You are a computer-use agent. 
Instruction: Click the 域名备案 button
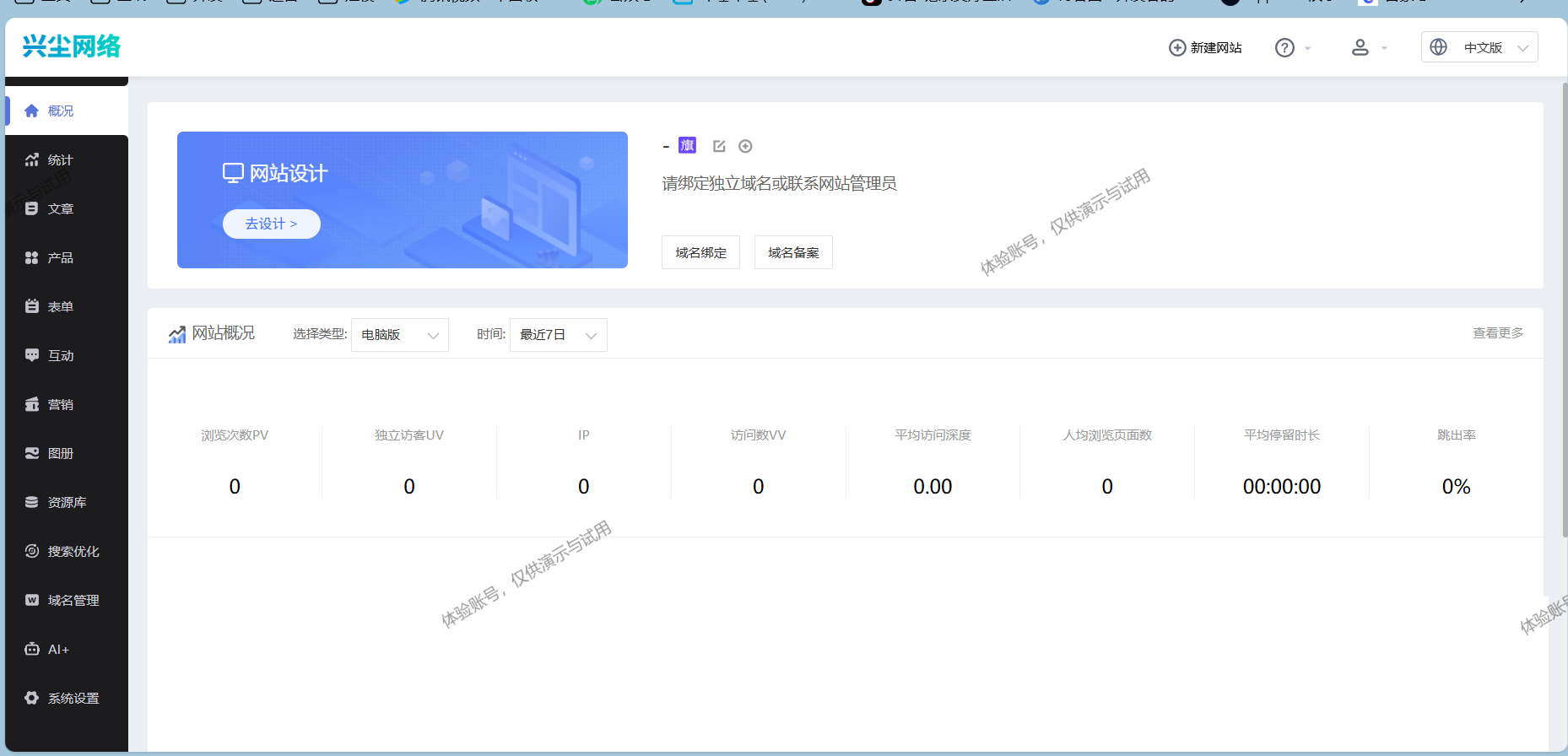click(x=793, y=252)
